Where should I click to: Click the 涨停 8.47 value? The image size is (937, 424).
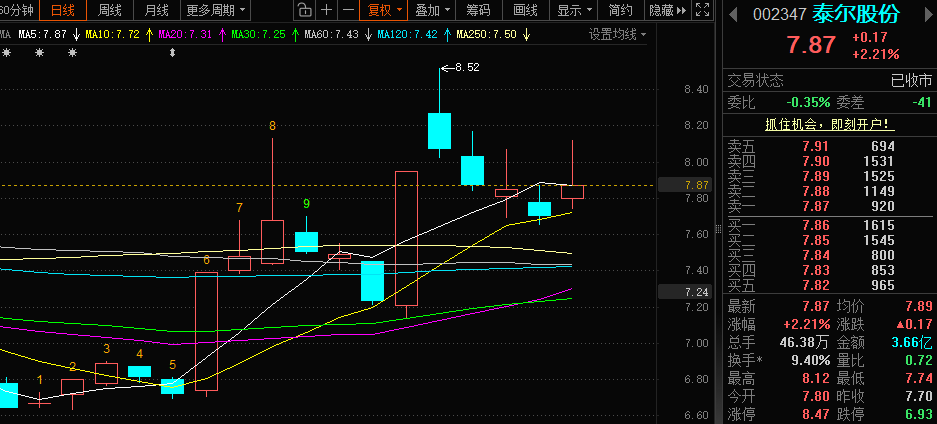[815, 414]
